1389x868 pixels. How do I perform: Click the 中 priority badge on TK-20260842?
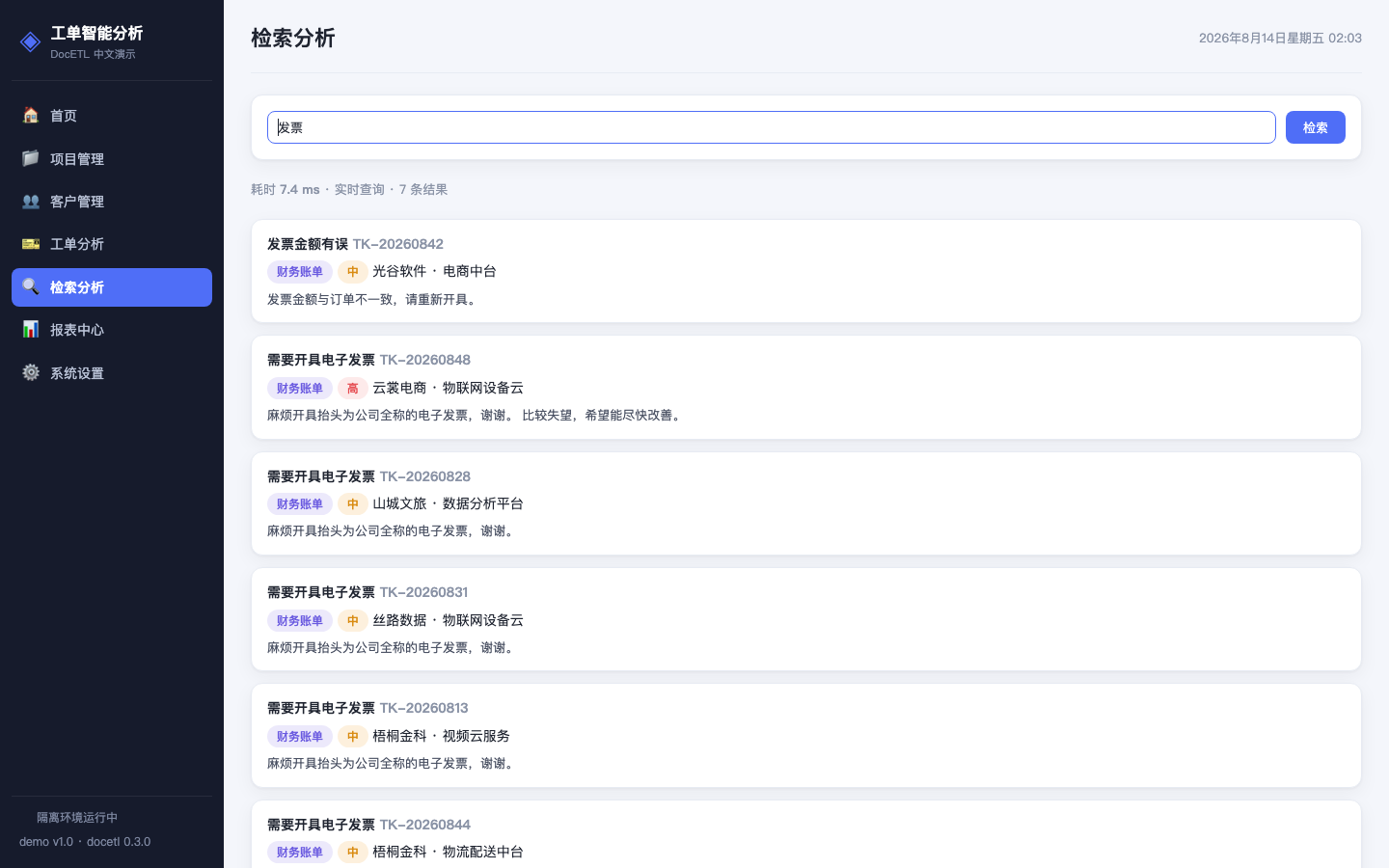(x=352, y=272)
